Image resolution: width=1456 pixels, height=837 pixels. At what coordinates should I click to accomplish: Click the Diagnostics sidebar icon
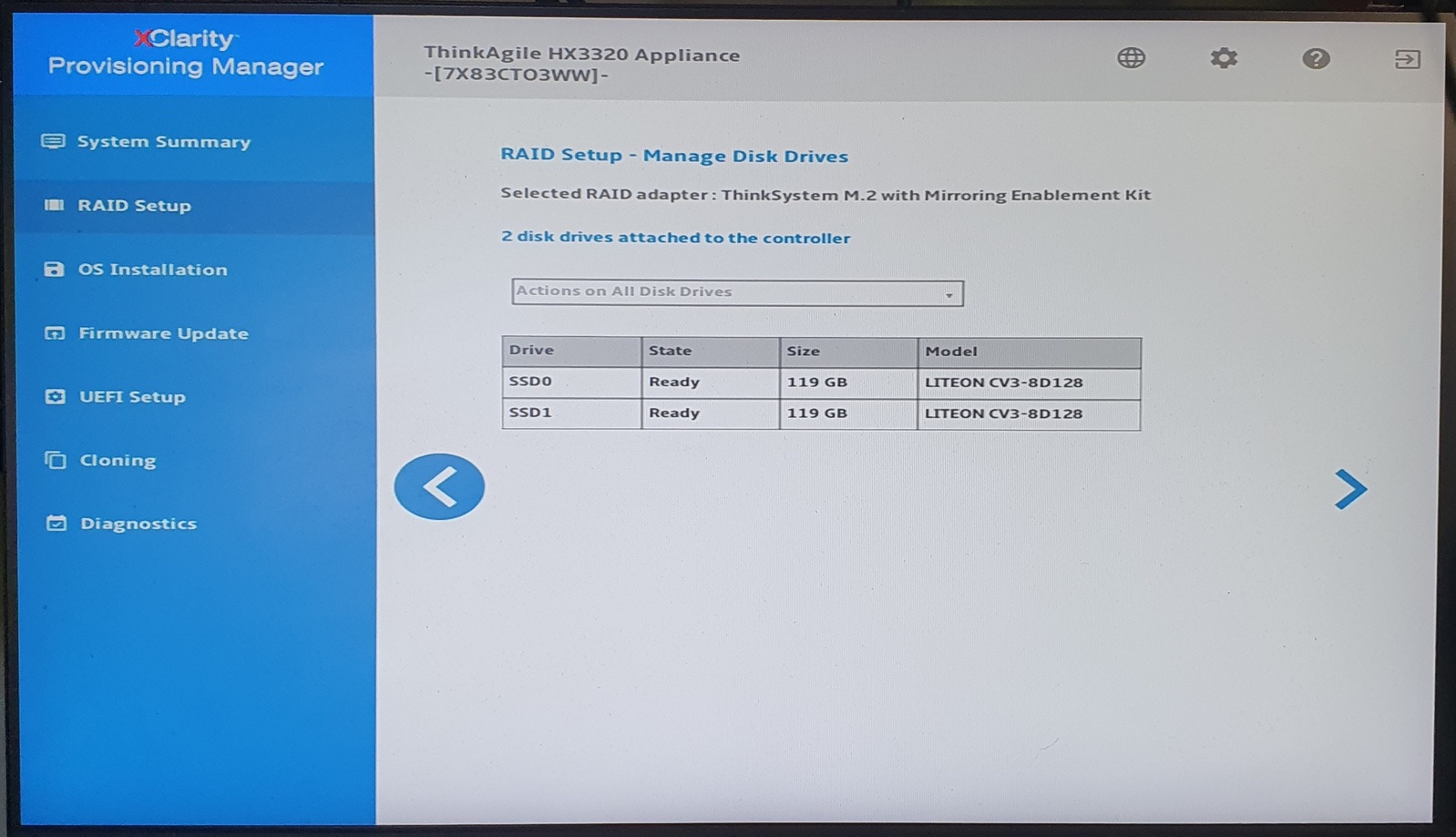pos(56,524)
